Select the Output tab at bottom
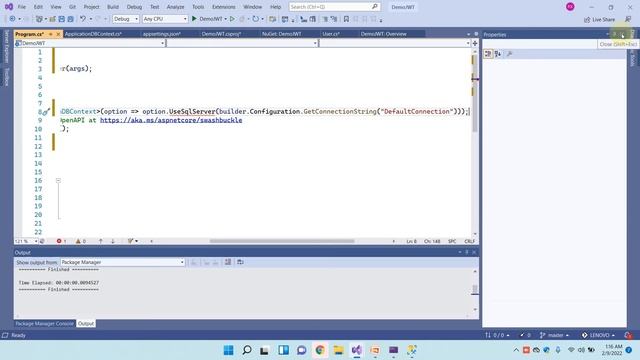Image resolution: width=640 pixels, height=360 pixels. [86, 323]
